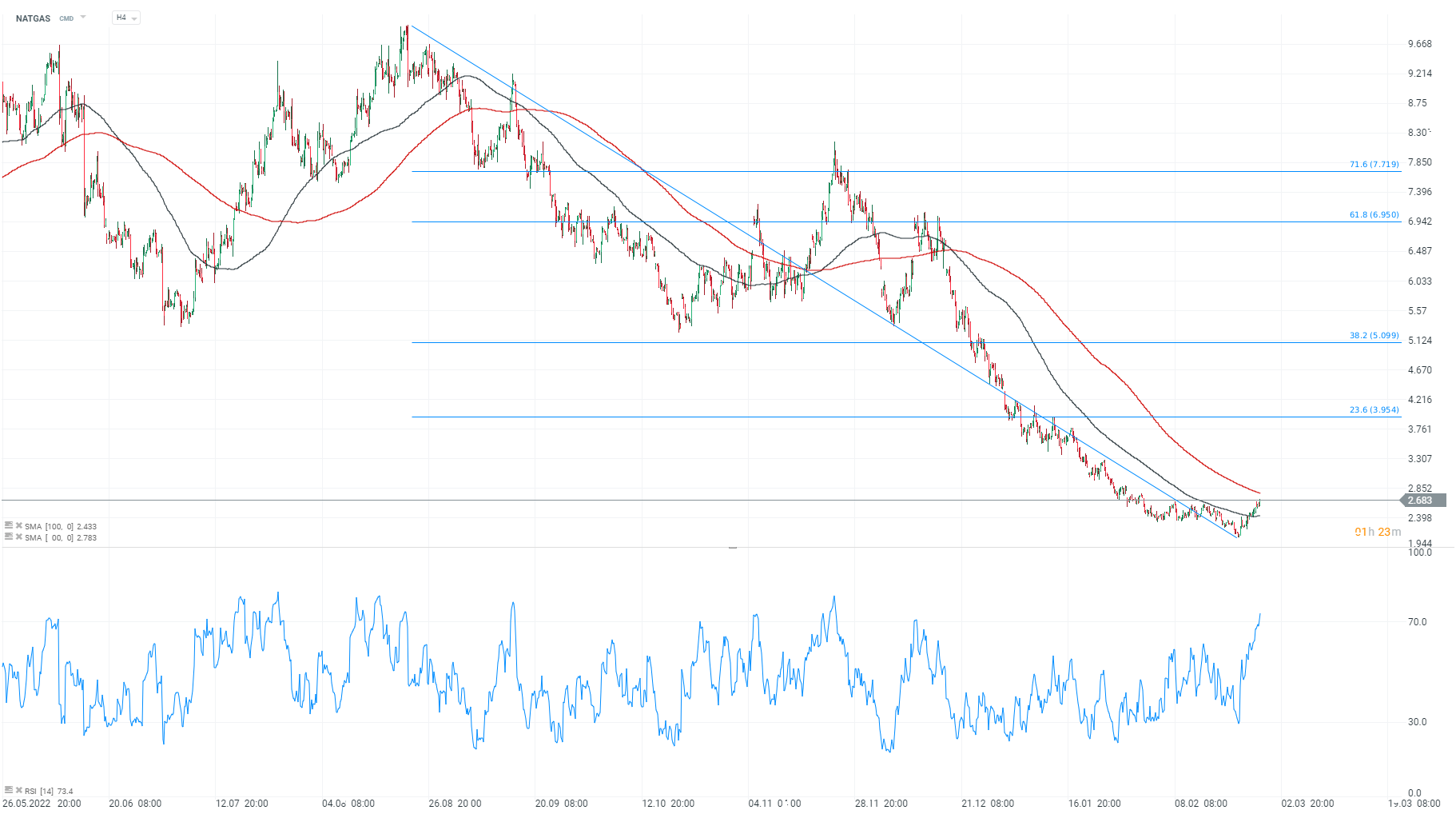
Task: Open settings for the RSI 14 indicator
Action: tap(8, 790)
